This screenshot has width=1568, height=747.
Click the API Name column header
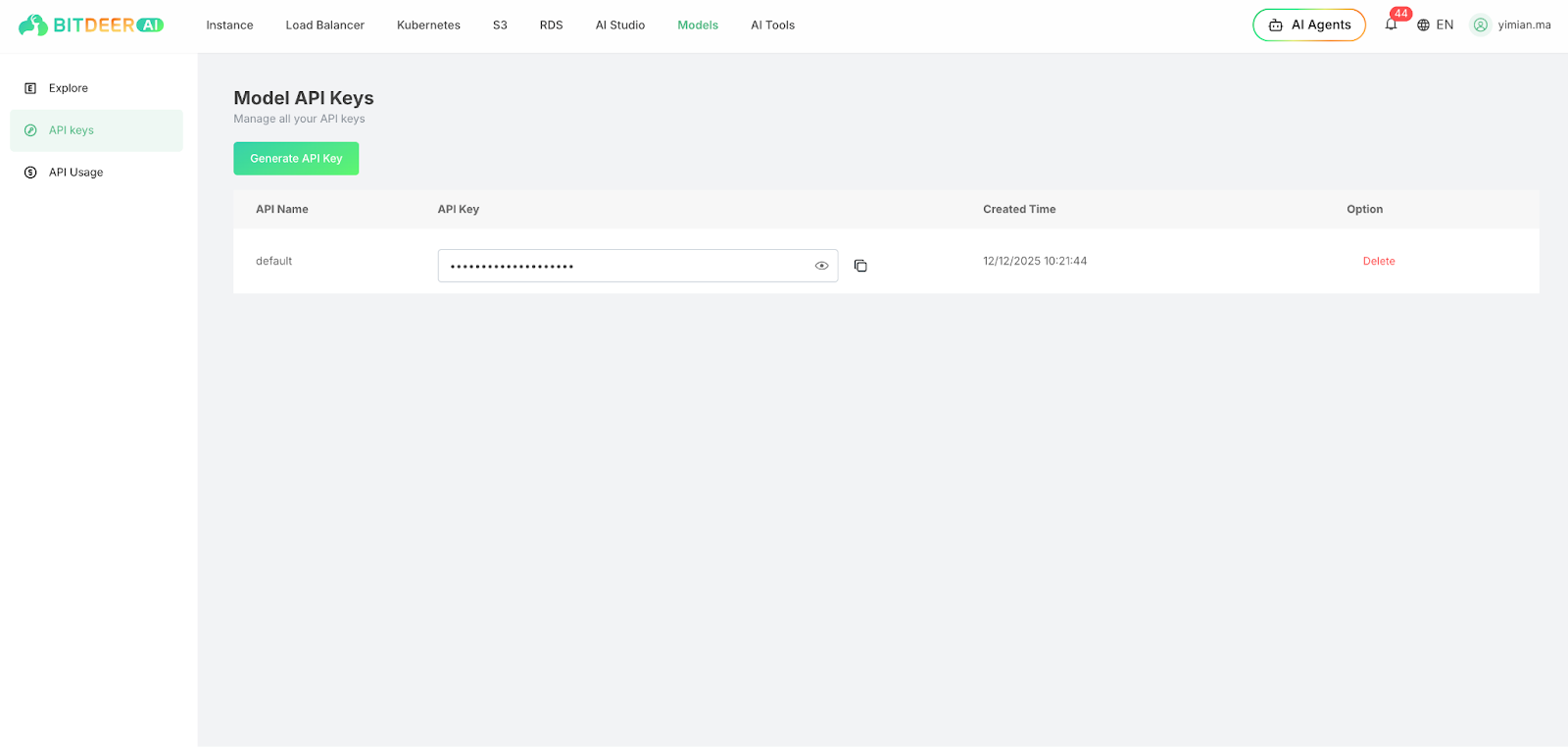282,209
